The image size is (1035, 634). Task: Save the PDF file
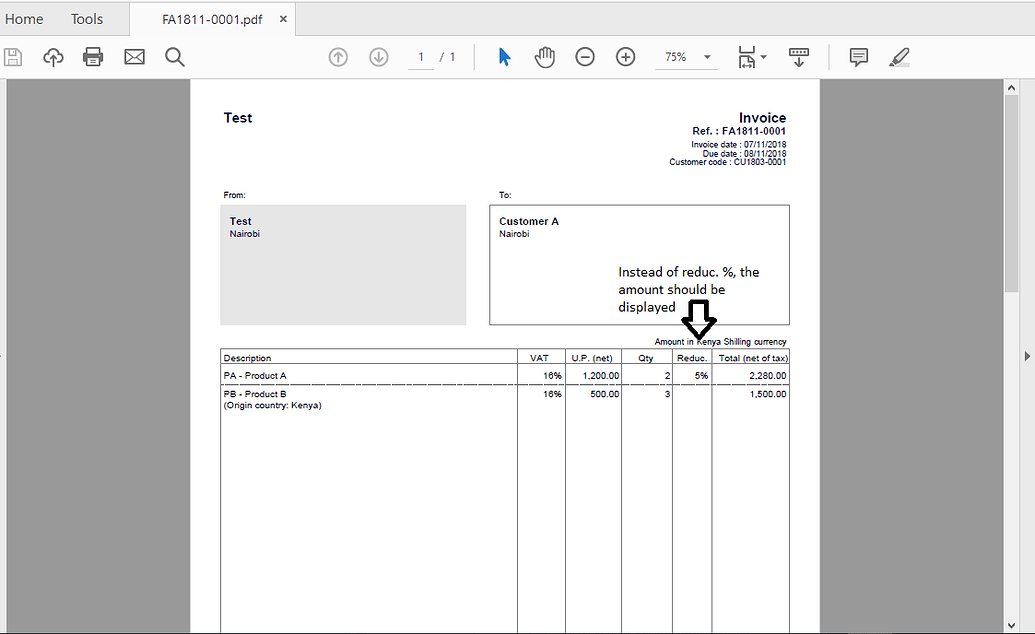coord(13,57)
